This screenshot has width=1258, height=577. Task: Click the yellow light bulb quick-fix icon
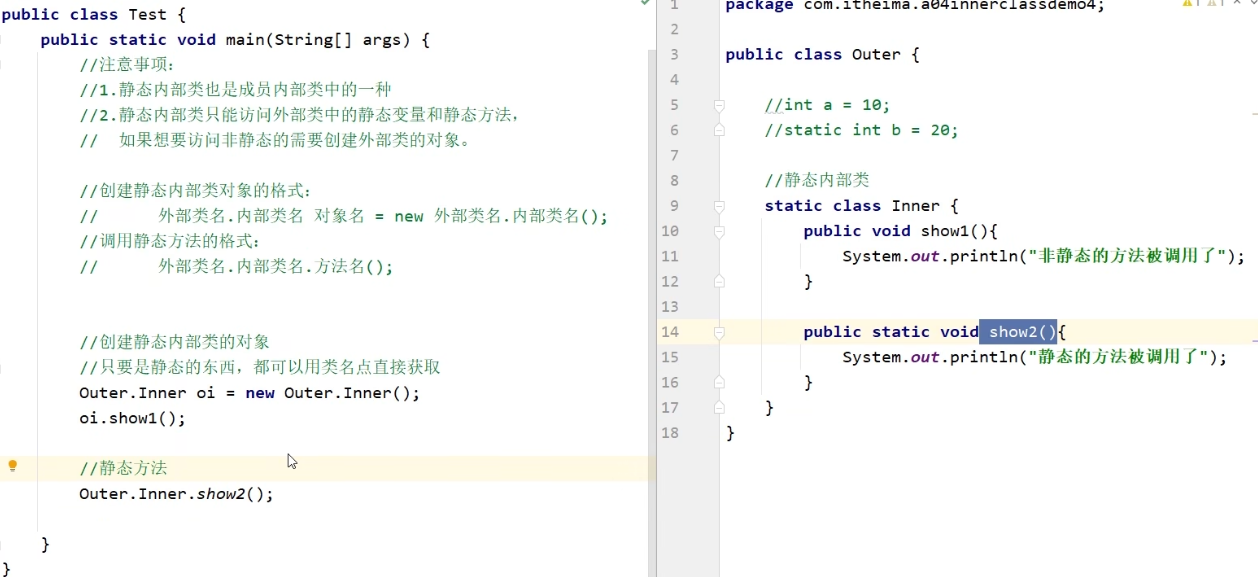click(x=13, y=466)
